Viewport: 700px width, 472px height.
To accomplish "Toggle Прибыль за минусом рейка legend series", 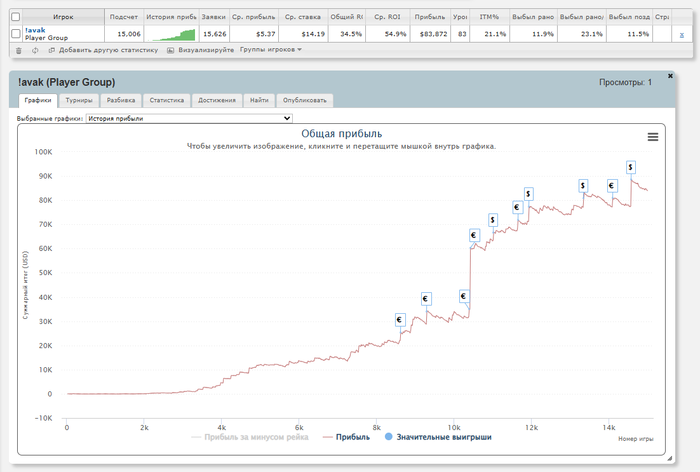I will click(255, 436).
